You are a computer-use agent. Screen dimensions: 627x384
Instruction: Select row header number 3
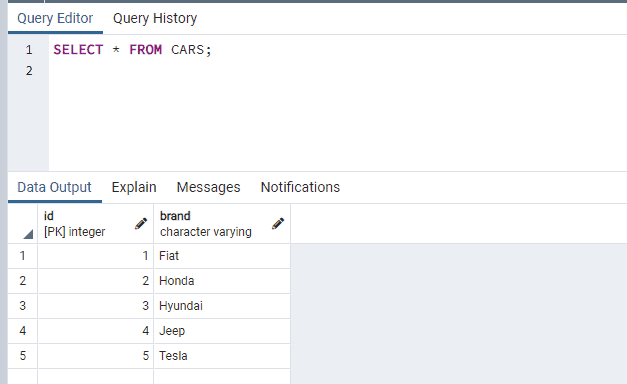[x=23, y=306]
